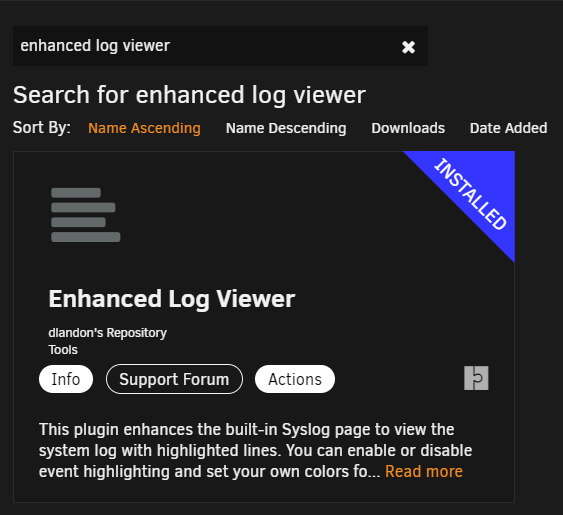Open dlandon's Repository link

[x=107, y=333]
